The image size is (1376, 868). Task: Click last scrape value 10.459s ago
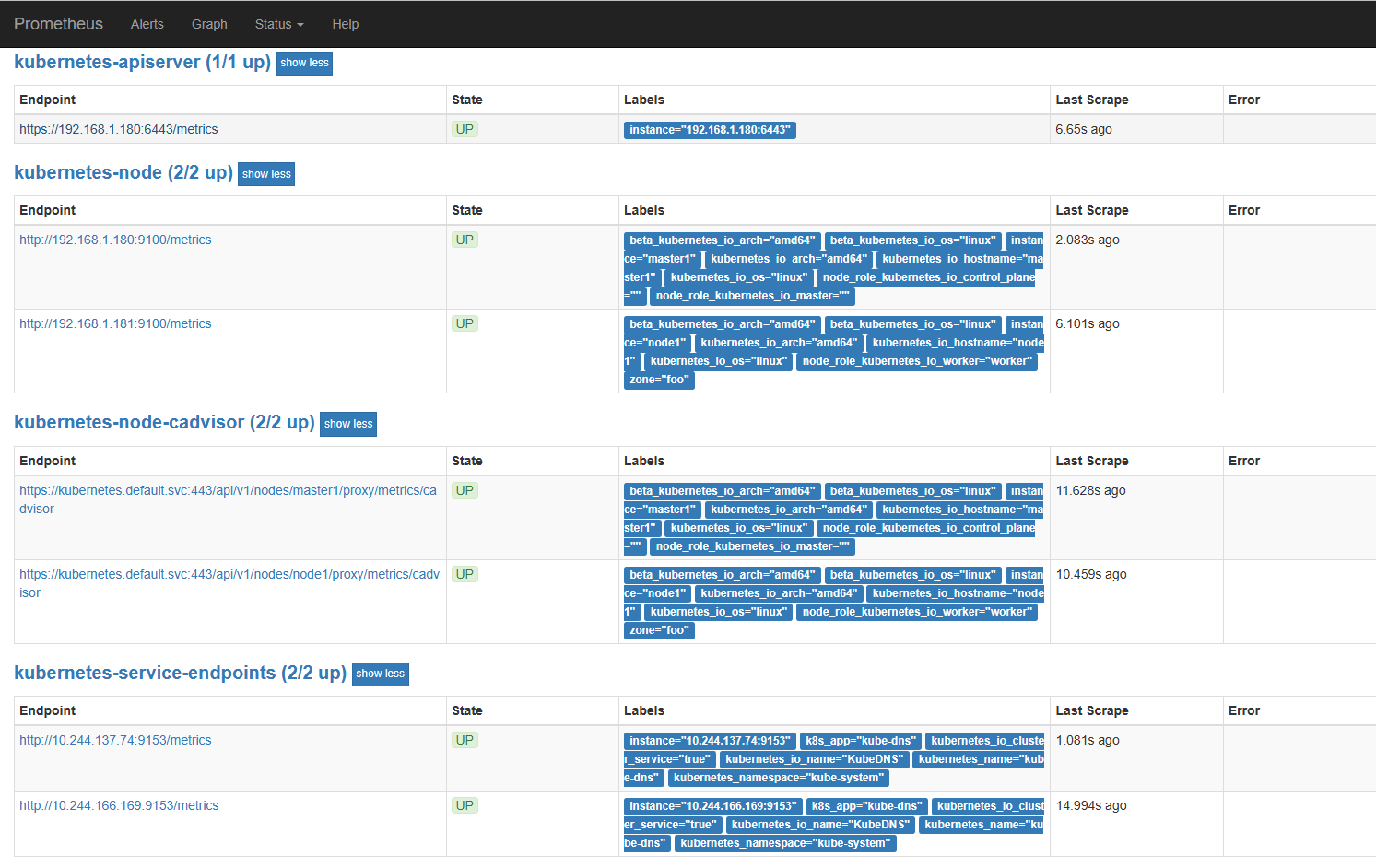click(x=1091, y=574)
